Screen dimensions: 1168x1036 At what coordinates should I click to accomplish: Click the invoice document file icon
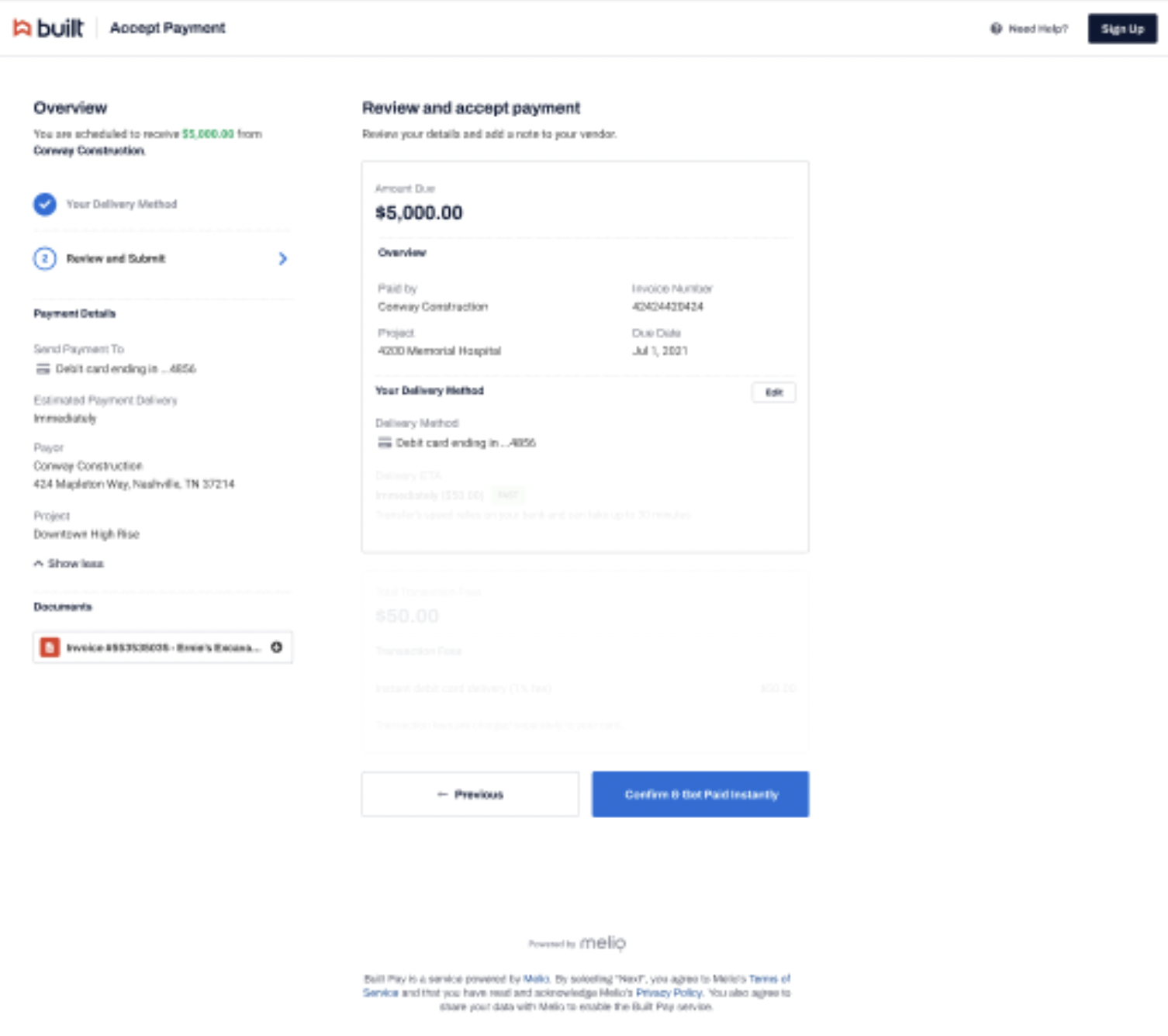click(50, 647)
